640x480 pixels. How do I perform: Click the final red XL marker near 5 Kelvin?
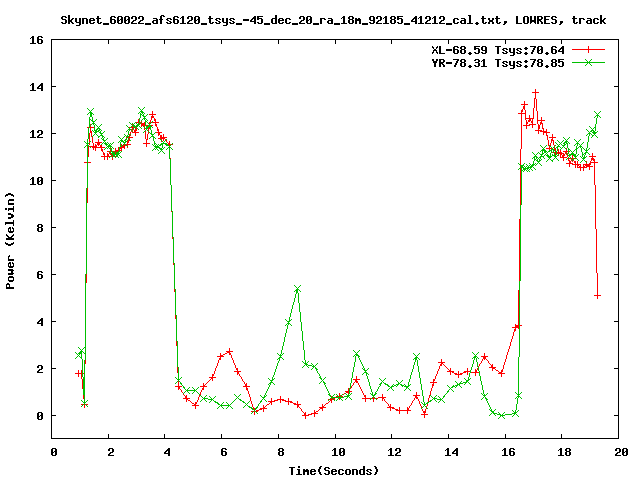point(597,296)
